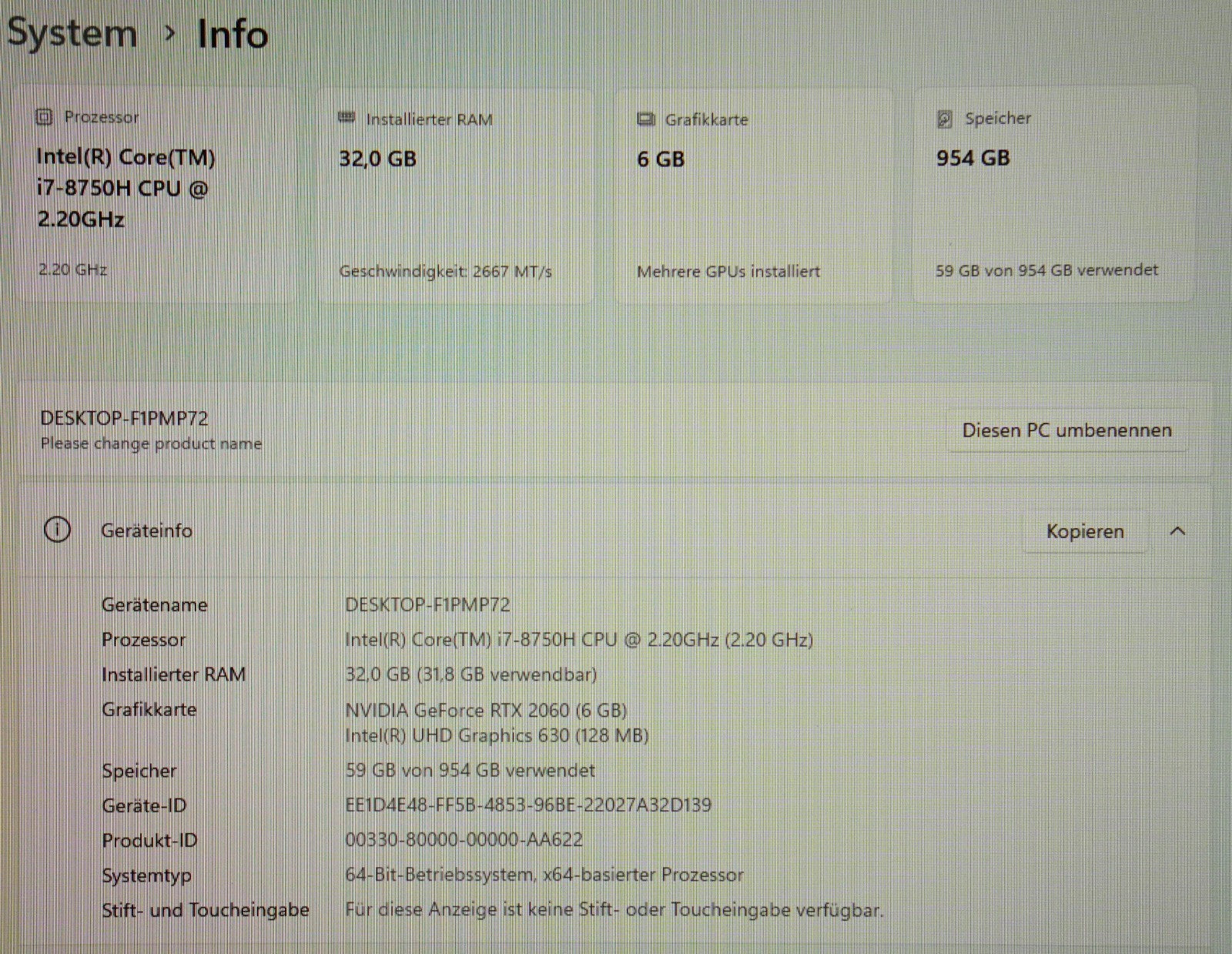Click Mehrere GPUs installiert text

(728, 271)
